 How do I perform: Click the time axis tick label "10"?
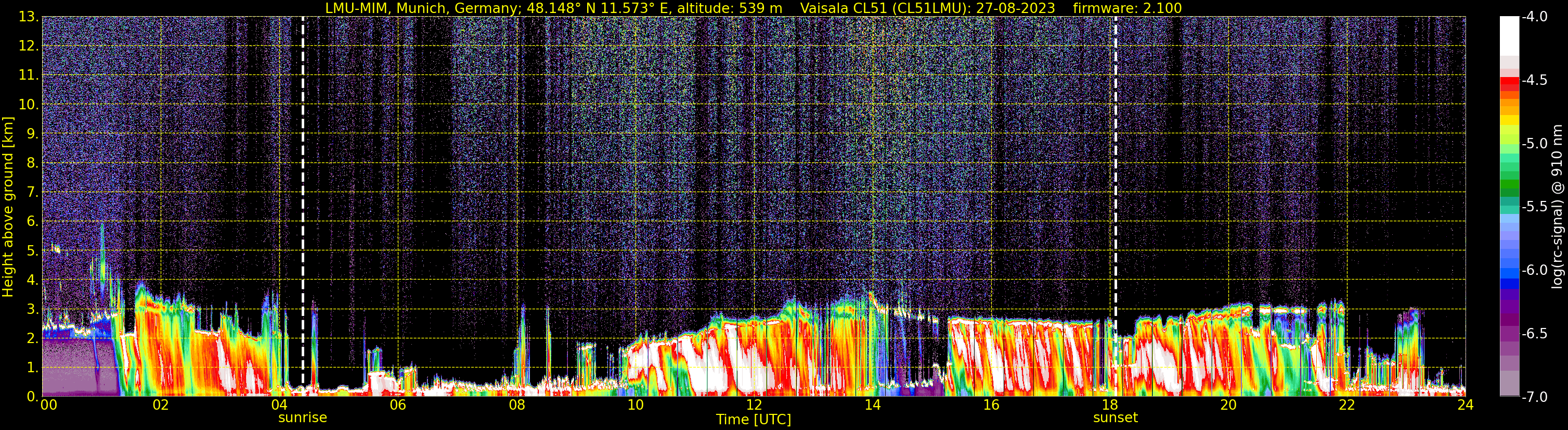click(636, 405)
